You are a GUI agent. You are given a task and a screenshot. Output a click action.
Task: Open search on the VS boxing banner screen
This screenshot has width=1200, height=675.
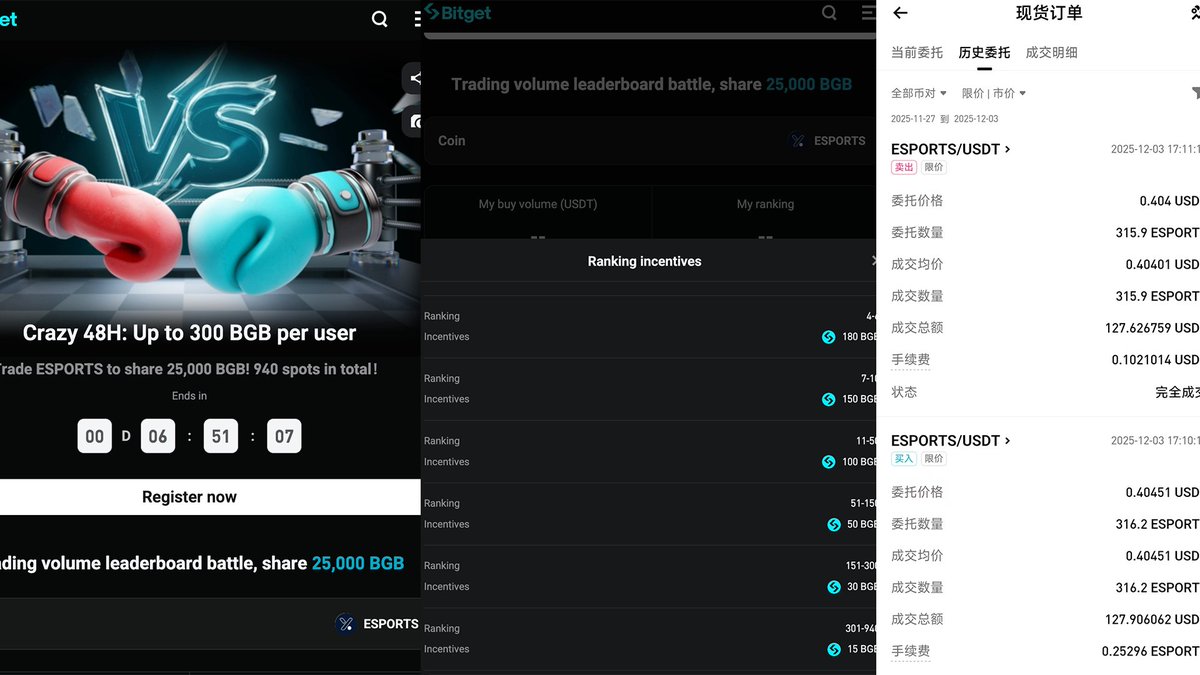coord(379,19)
